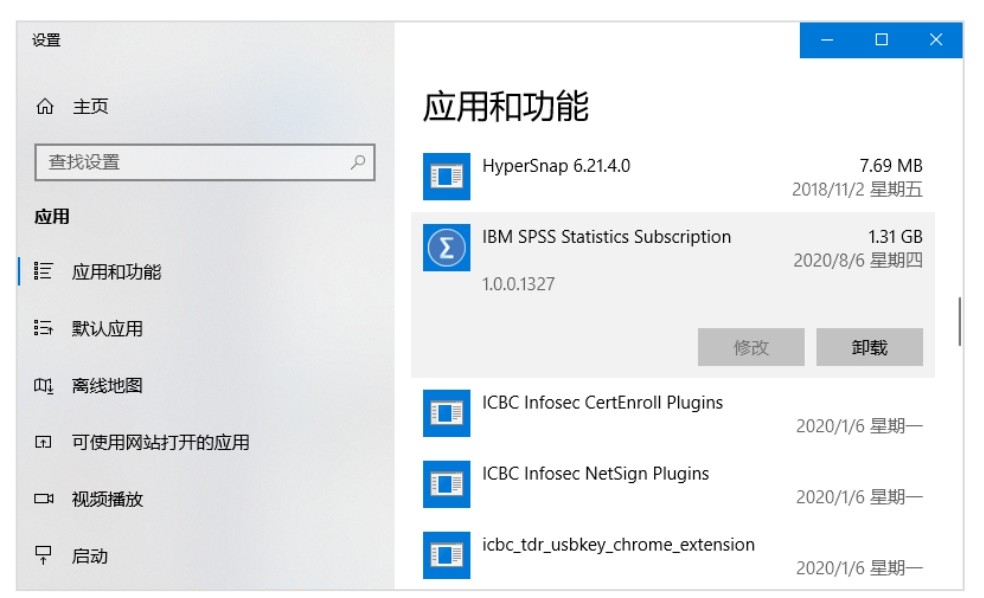Click the 卸载 uninstall button
Image resolution: width=984 pixels, height=598 pixels.
pos(869,347)
